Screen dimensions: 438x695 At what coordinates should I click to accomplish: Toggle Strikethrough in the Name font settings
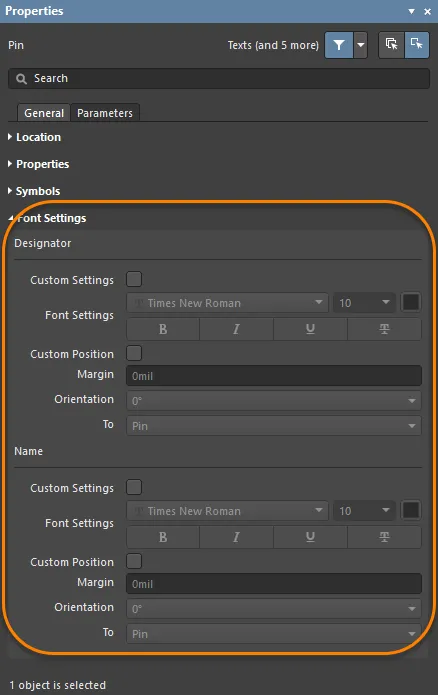pyautogui.click(x=384, y=537)
